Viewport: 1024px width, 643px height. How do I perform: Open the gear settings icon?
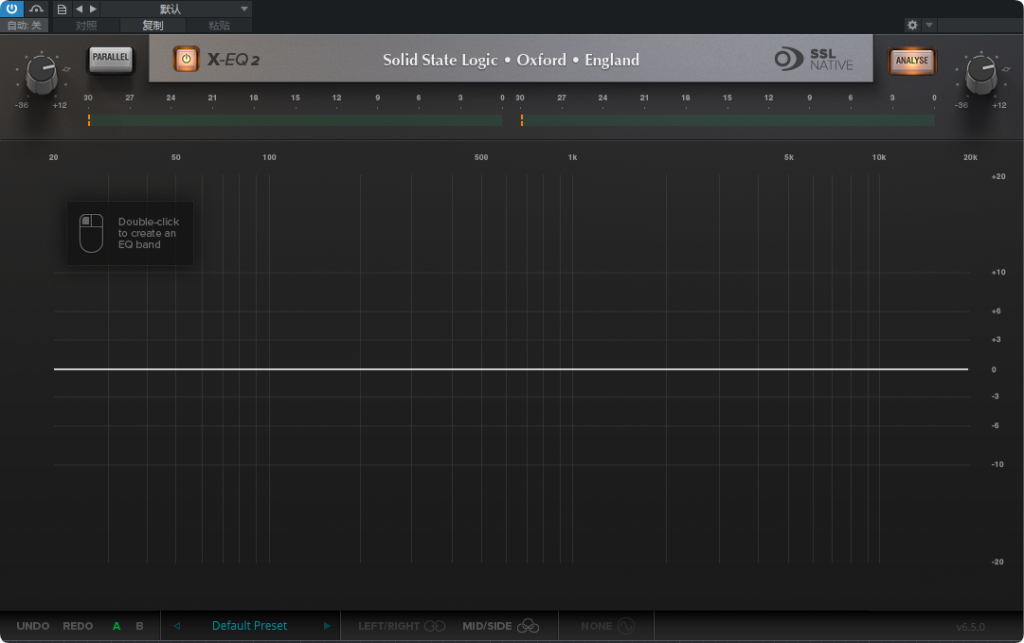[x=912, y=25]
